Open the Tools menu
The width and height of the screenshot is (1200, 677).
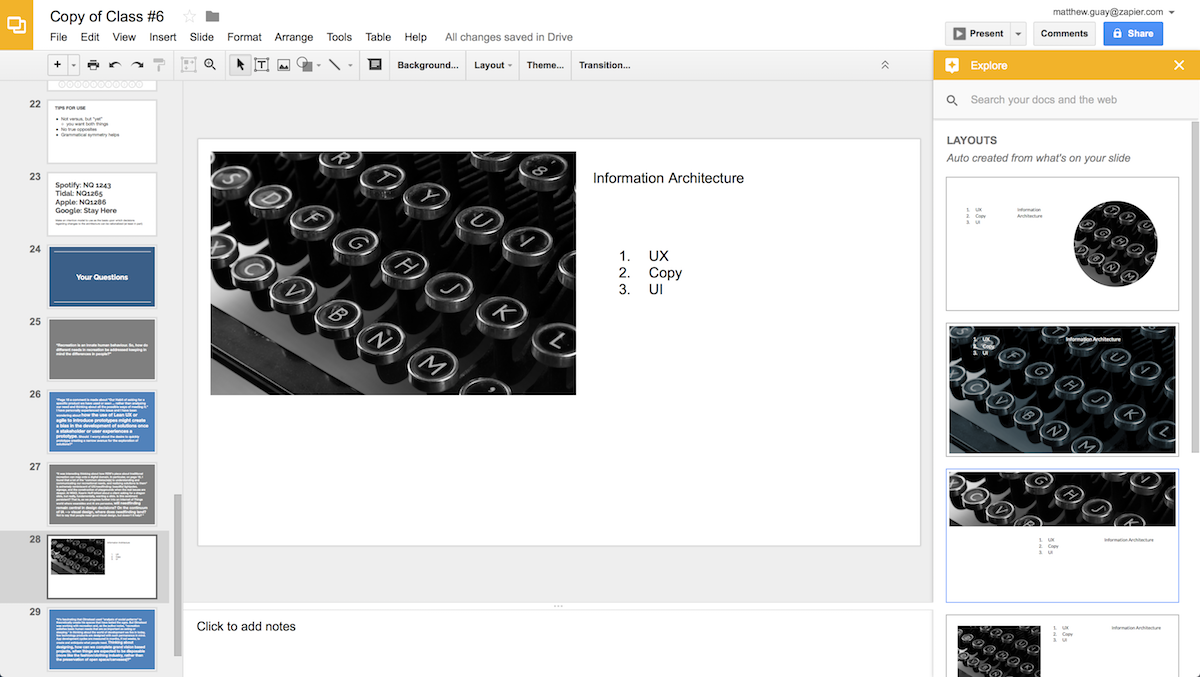click(x=339, y=37)
